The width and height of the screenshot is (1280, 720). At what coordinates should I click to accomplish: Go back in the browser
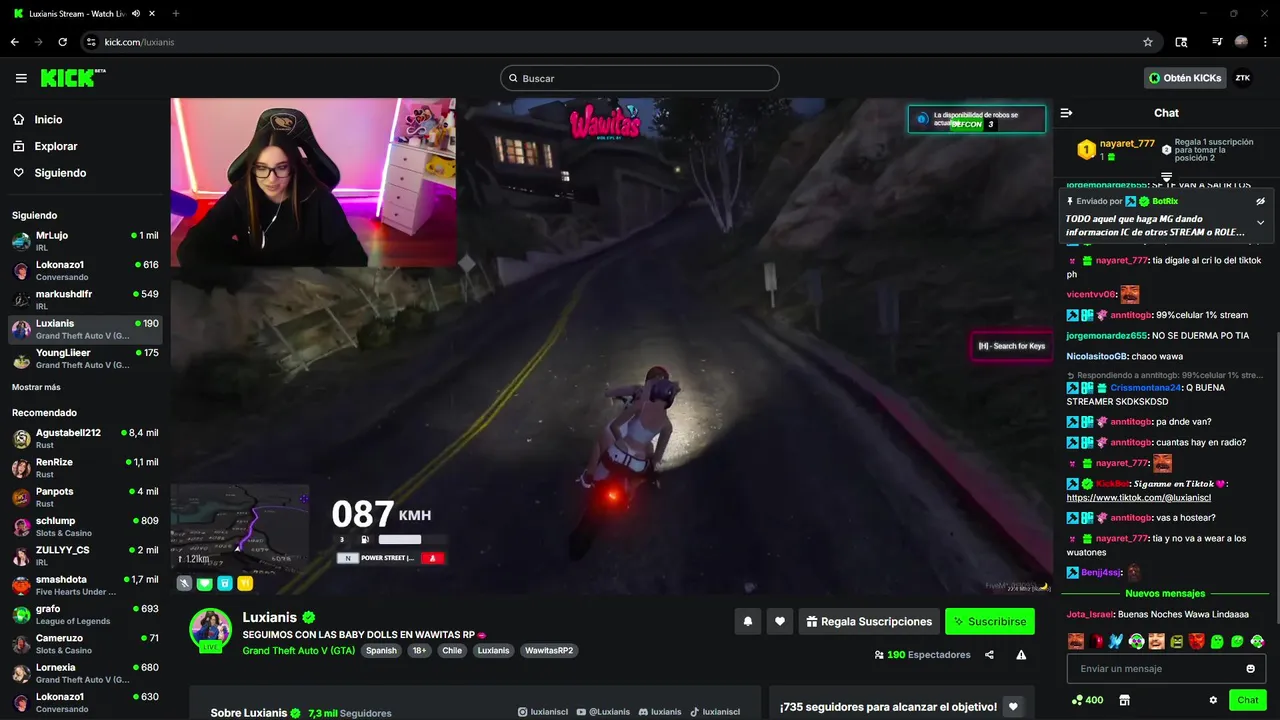click(x=14, y=42)
